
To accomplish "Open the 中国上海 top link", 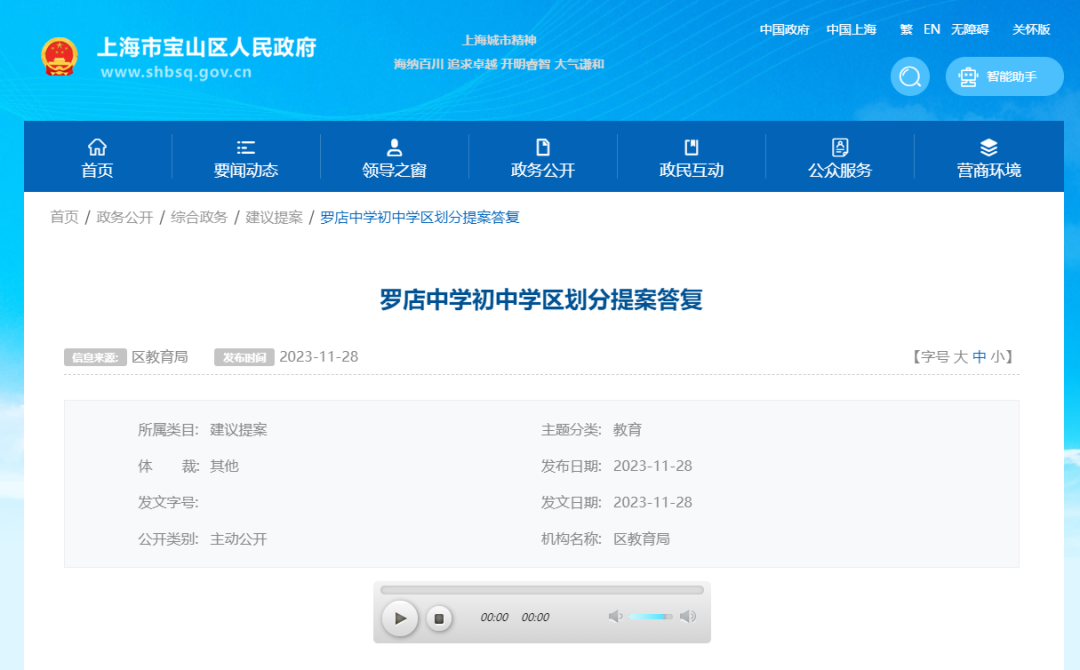I will 851,30.
